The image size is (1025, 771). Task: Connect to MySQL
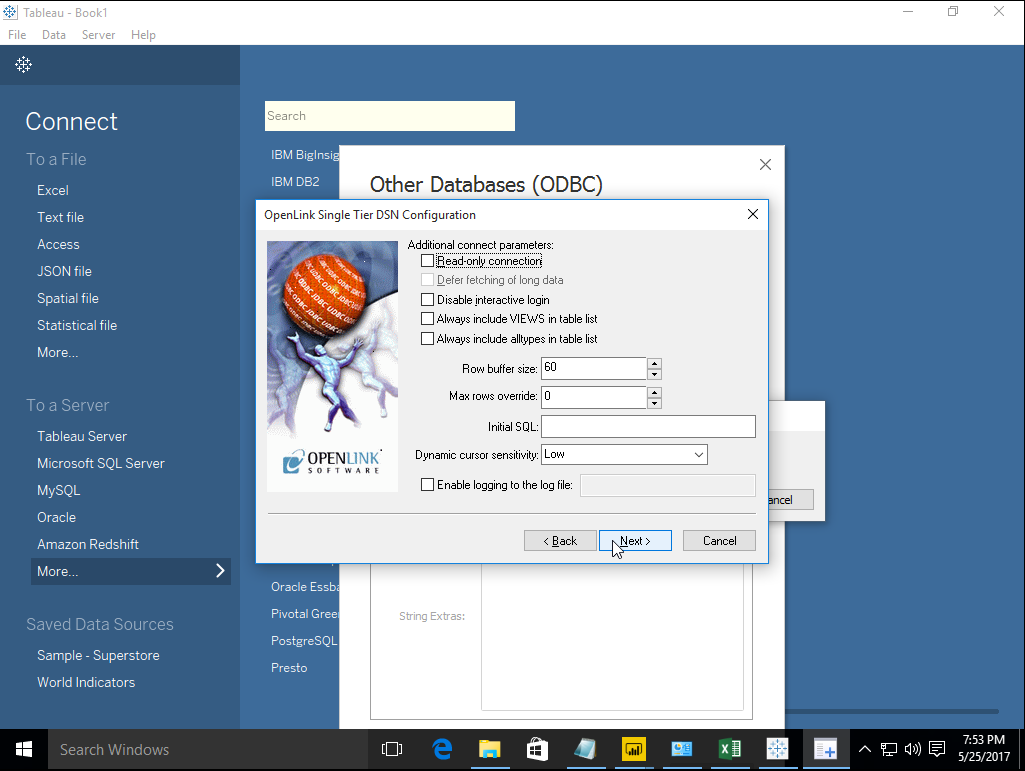58,490
